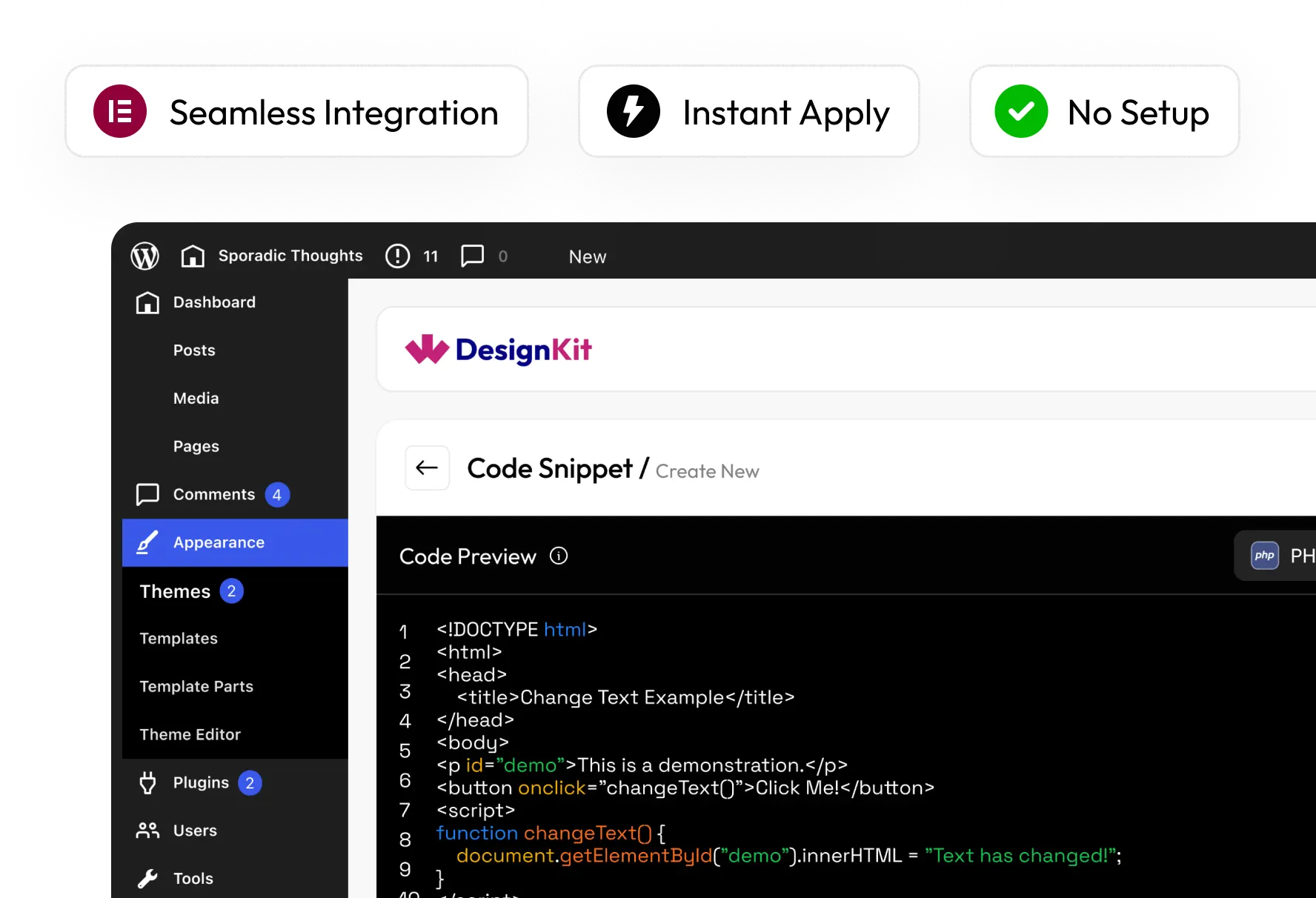Screen dimensions: 1316x898
Task: Click the document.getElementById code line
Action: pyautogui.click(x=789, y=856)
